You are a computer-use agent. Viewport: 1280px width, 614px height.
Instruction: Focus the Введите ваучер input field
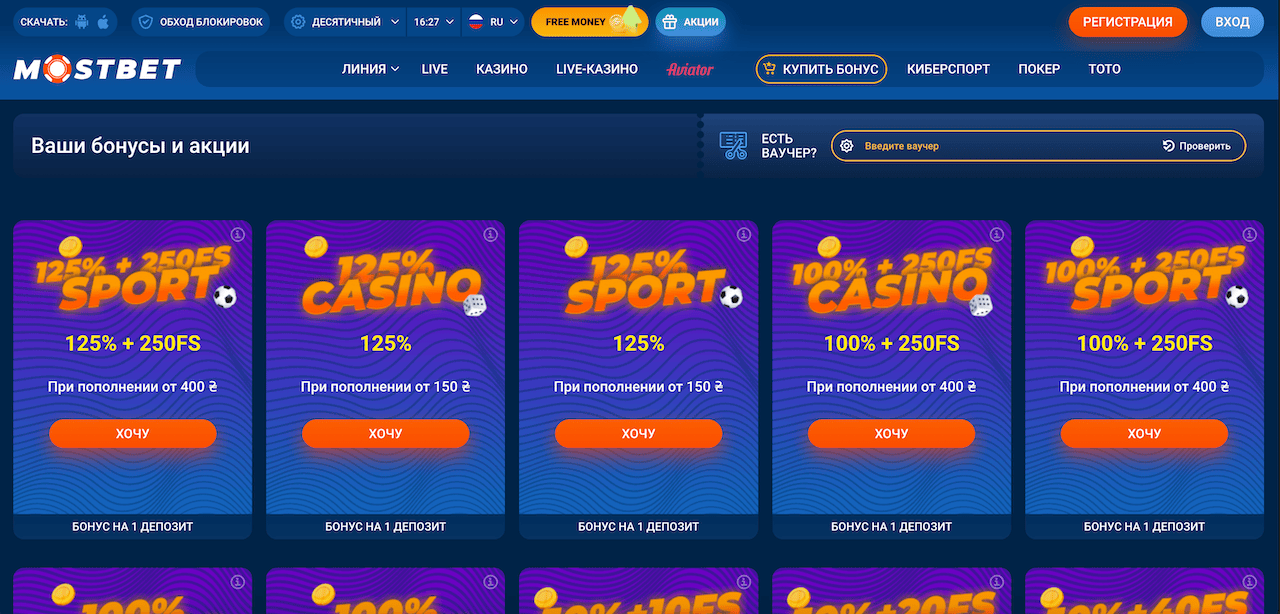(1007, 146)
